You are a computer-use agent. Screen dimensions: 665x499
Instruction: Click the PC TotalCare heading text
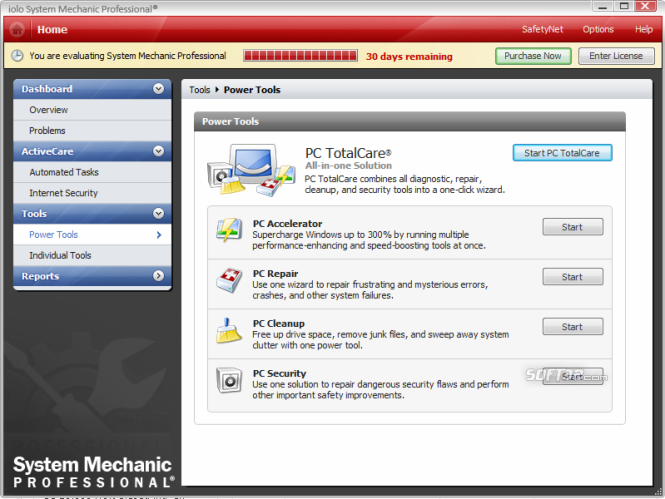(348, 153)
